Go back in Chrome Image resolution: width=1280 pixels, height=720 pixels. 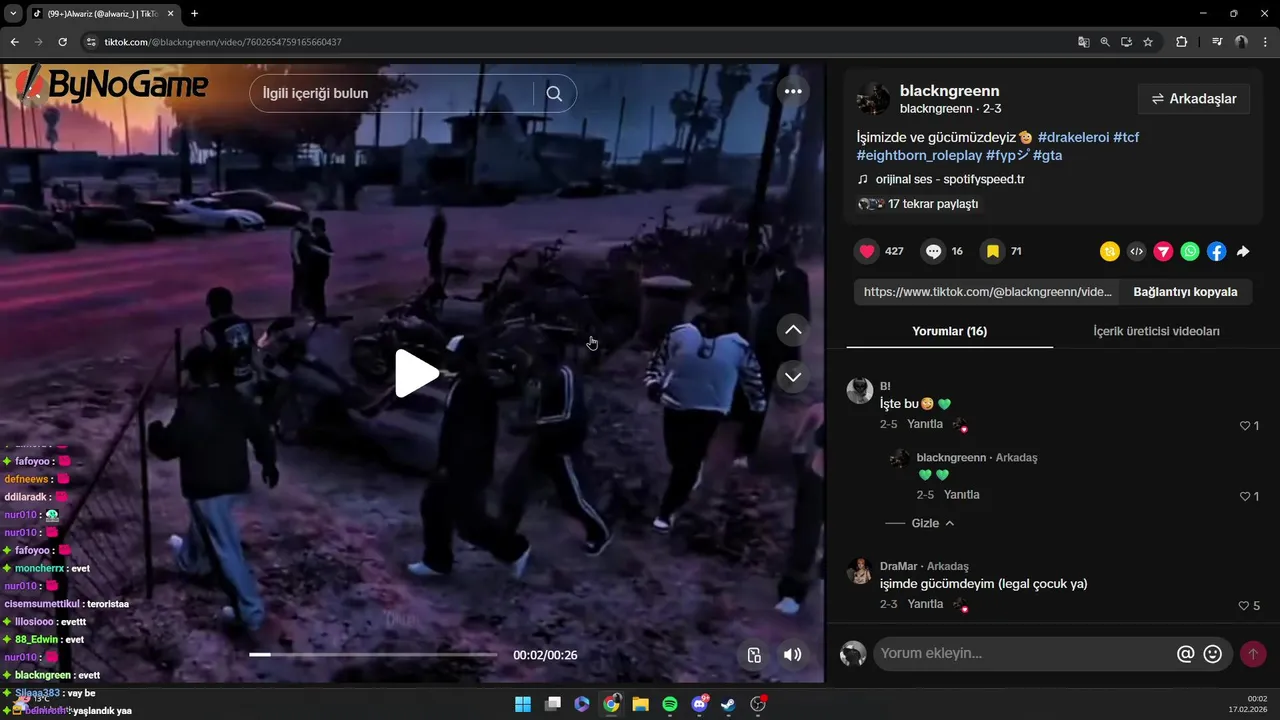(14, 42)
